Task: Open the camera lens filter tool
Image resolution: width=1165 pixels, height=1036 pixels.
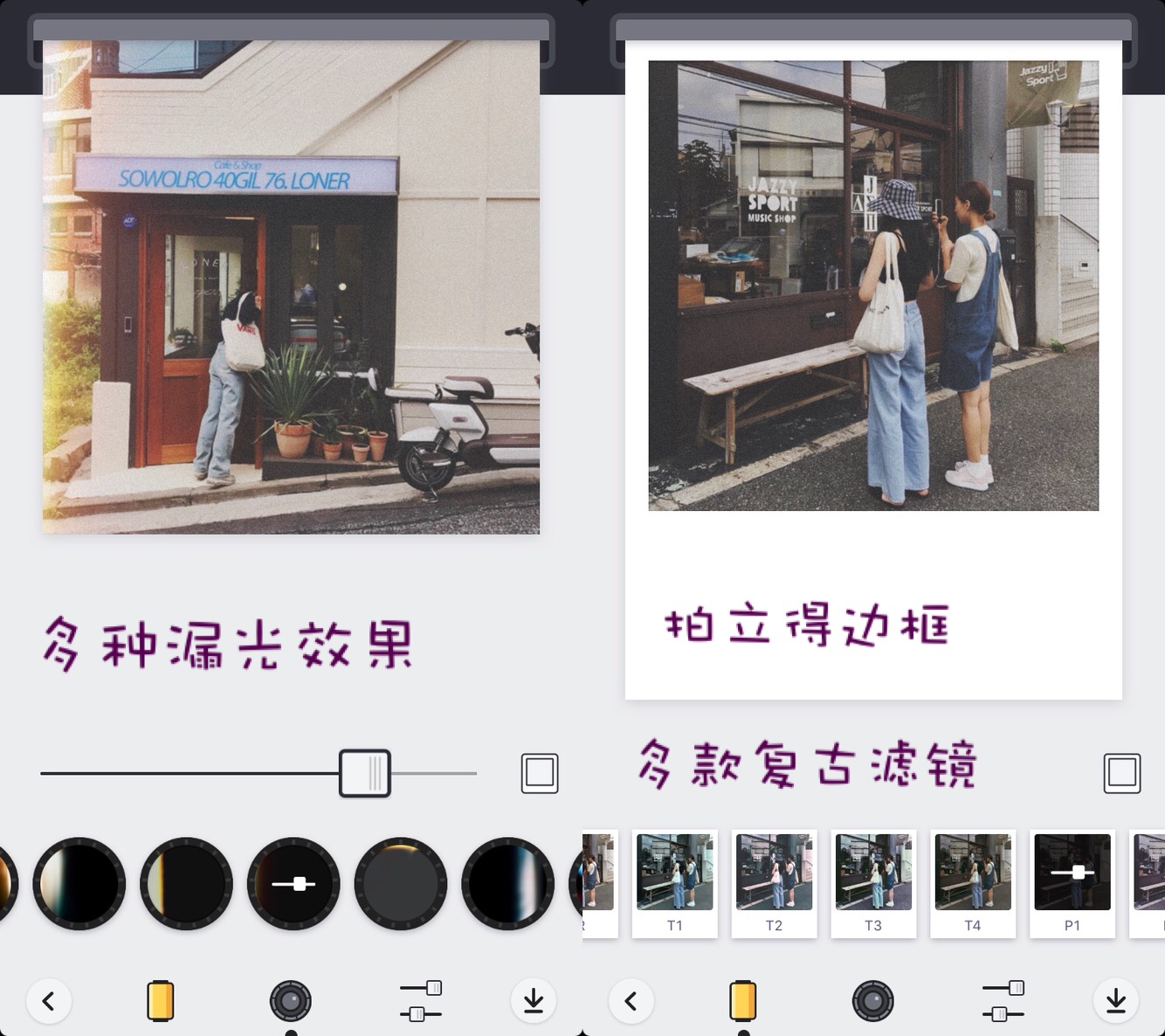Action: (x=292, y=1001)
